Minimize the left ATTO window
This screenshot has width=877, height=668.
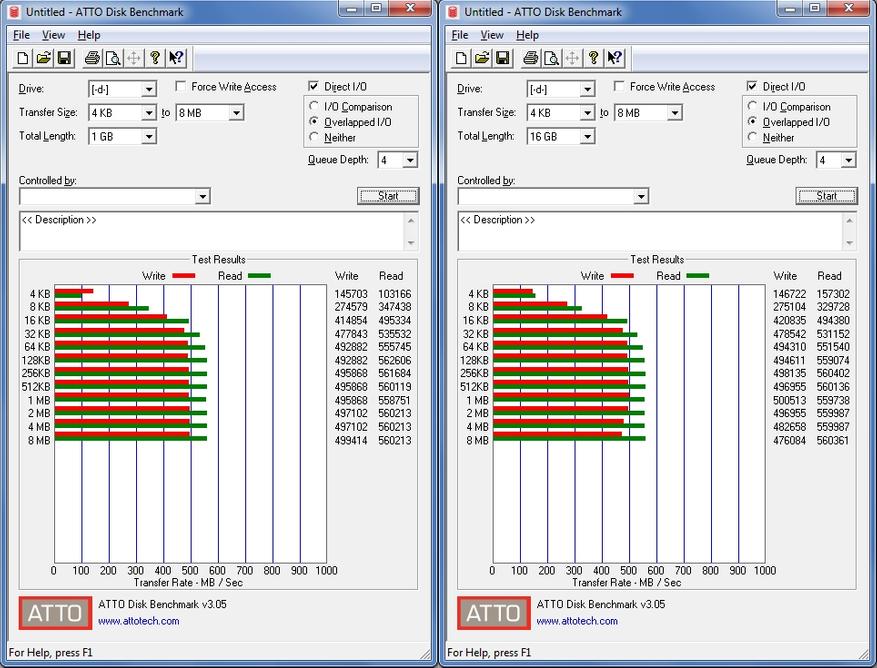(352, 8)
